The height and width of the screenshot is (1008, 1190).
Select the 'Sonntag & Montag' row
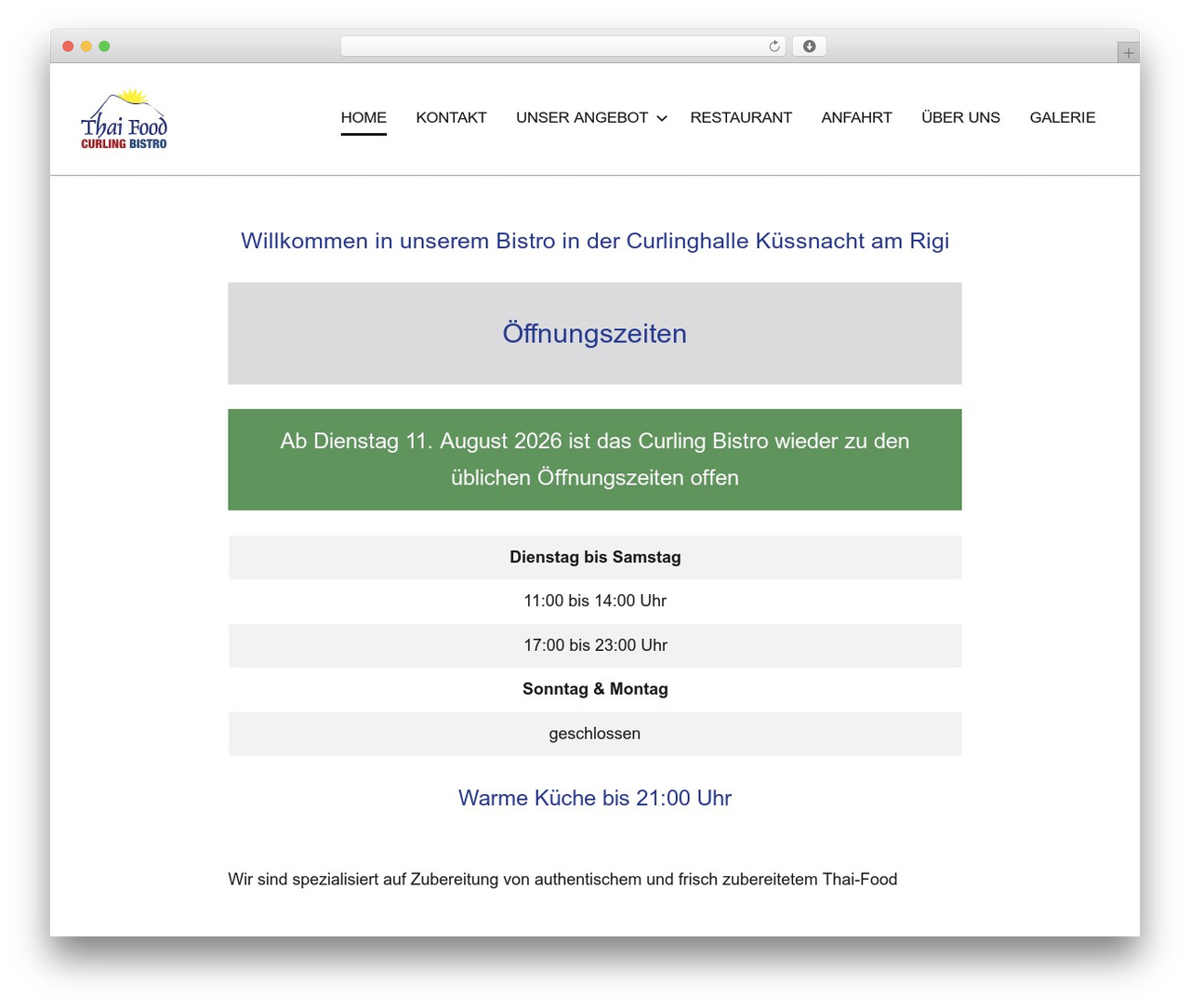pyautogui.click(x=595, y=689)
